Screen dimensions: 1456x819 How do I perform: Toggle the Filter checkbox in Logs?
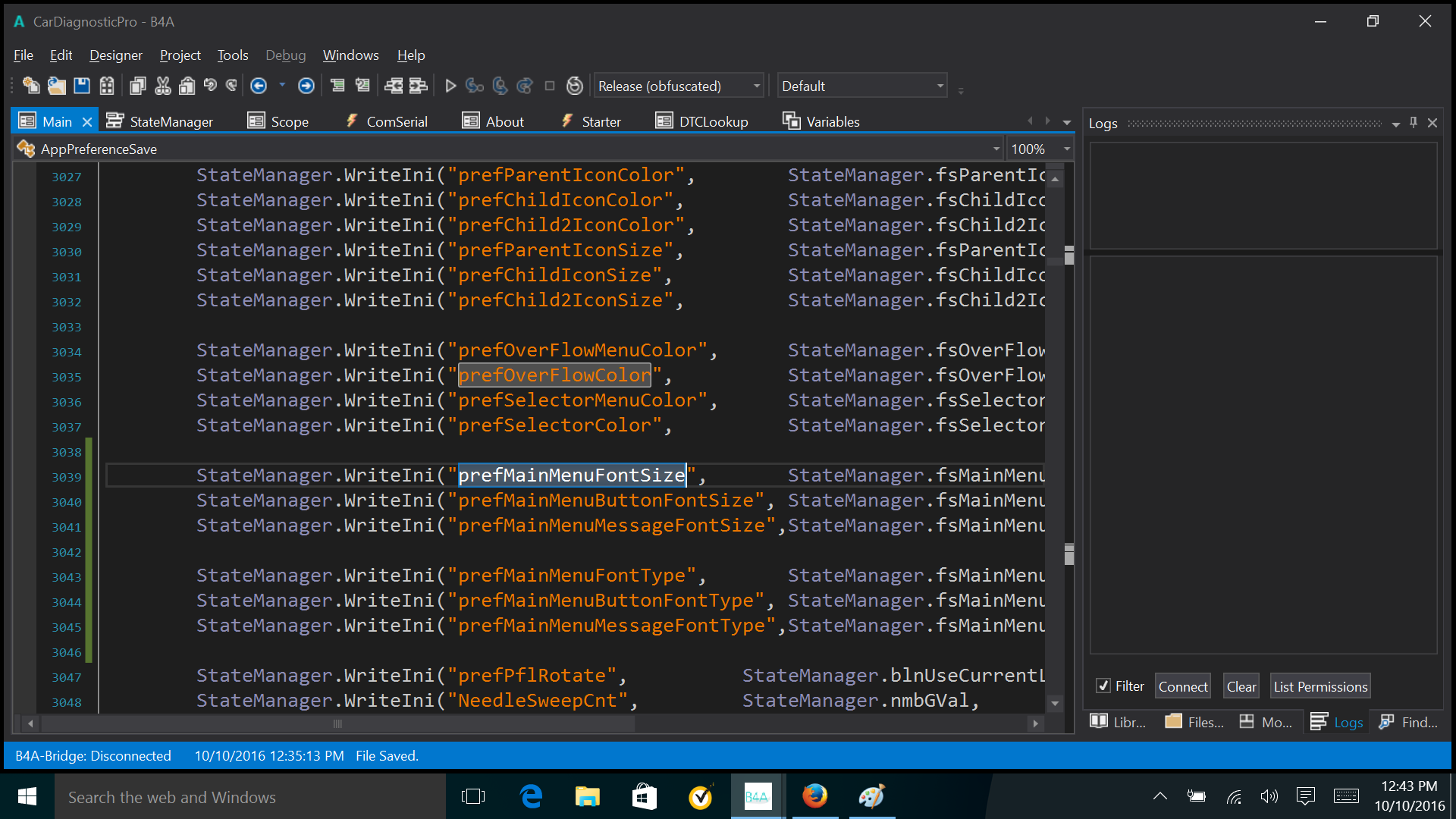pos(1103,686)
